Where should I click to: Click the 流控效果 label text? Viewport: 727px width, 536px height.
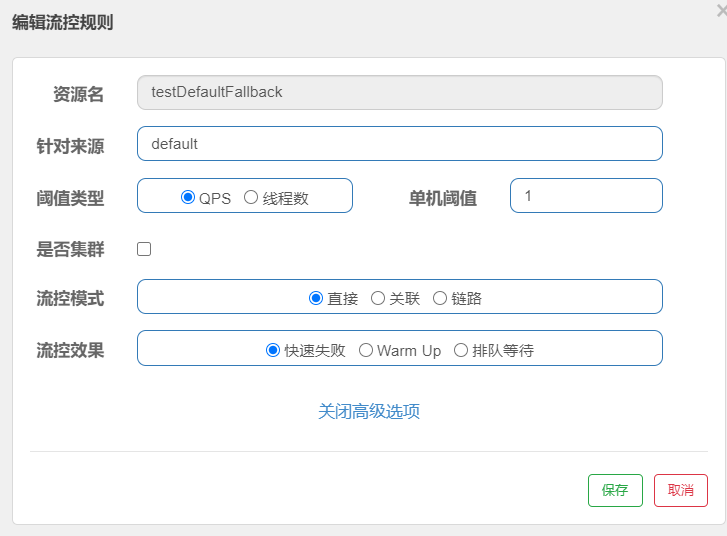(70, 350)
